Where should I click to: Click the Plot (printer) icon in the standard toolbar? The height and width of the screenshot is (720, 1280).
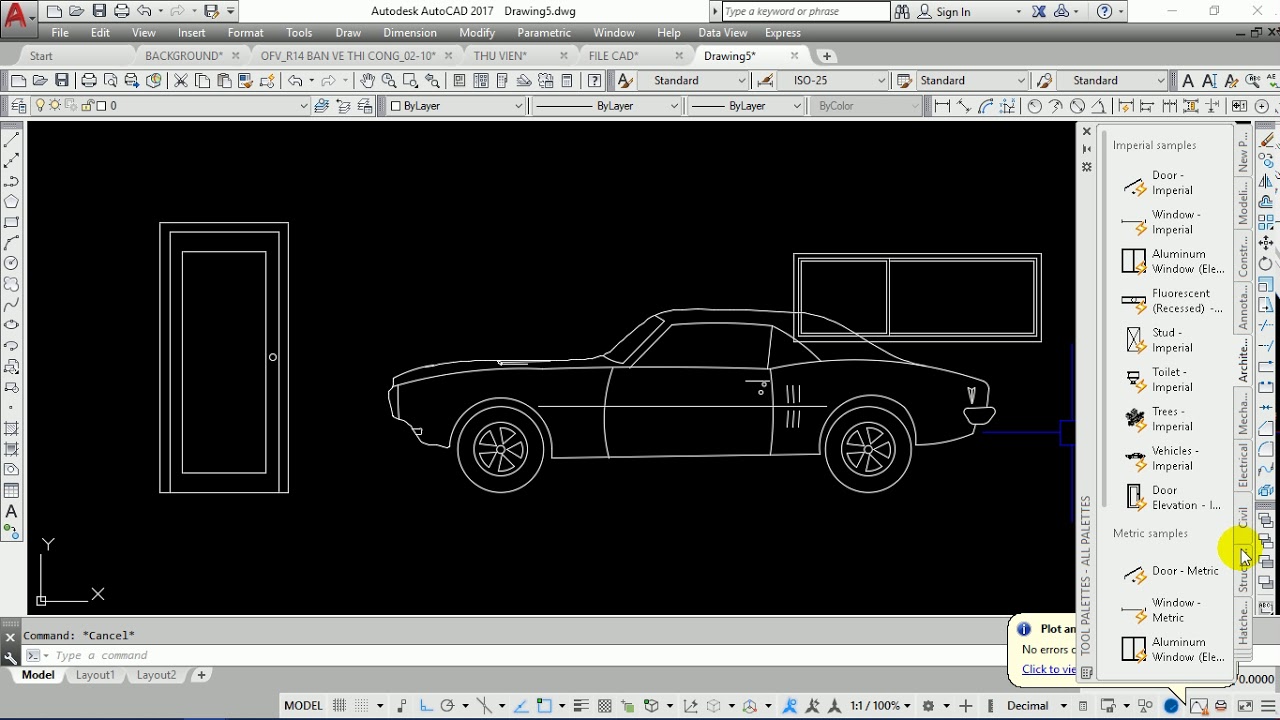89,81
